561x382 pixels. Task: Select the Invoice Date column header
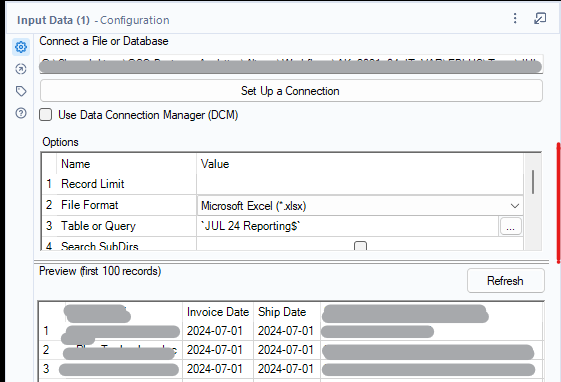(218, 312)
